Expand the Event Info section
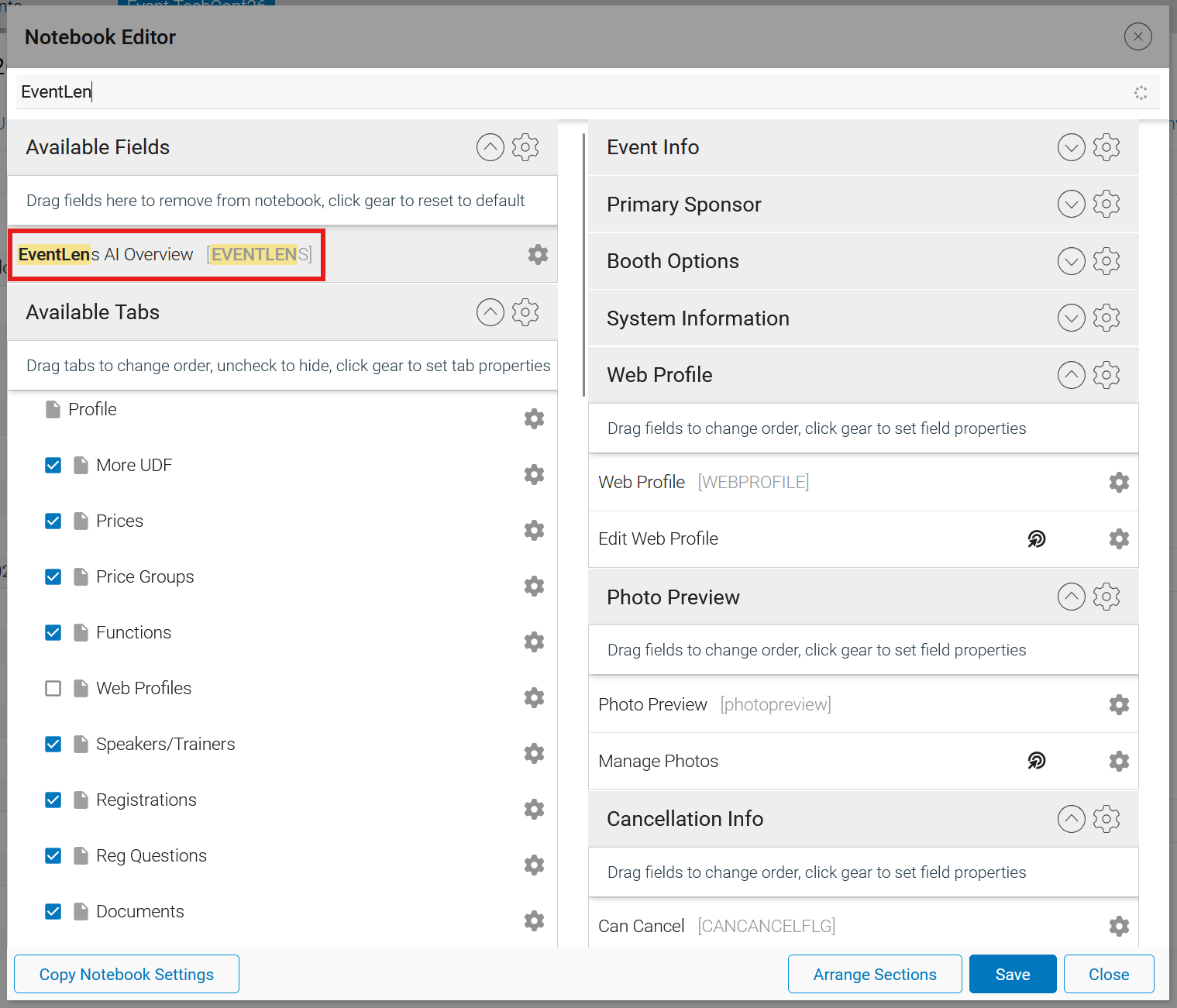Image resolution: width=1177 pixels, height=1008 pixels. click(1071, 147)
